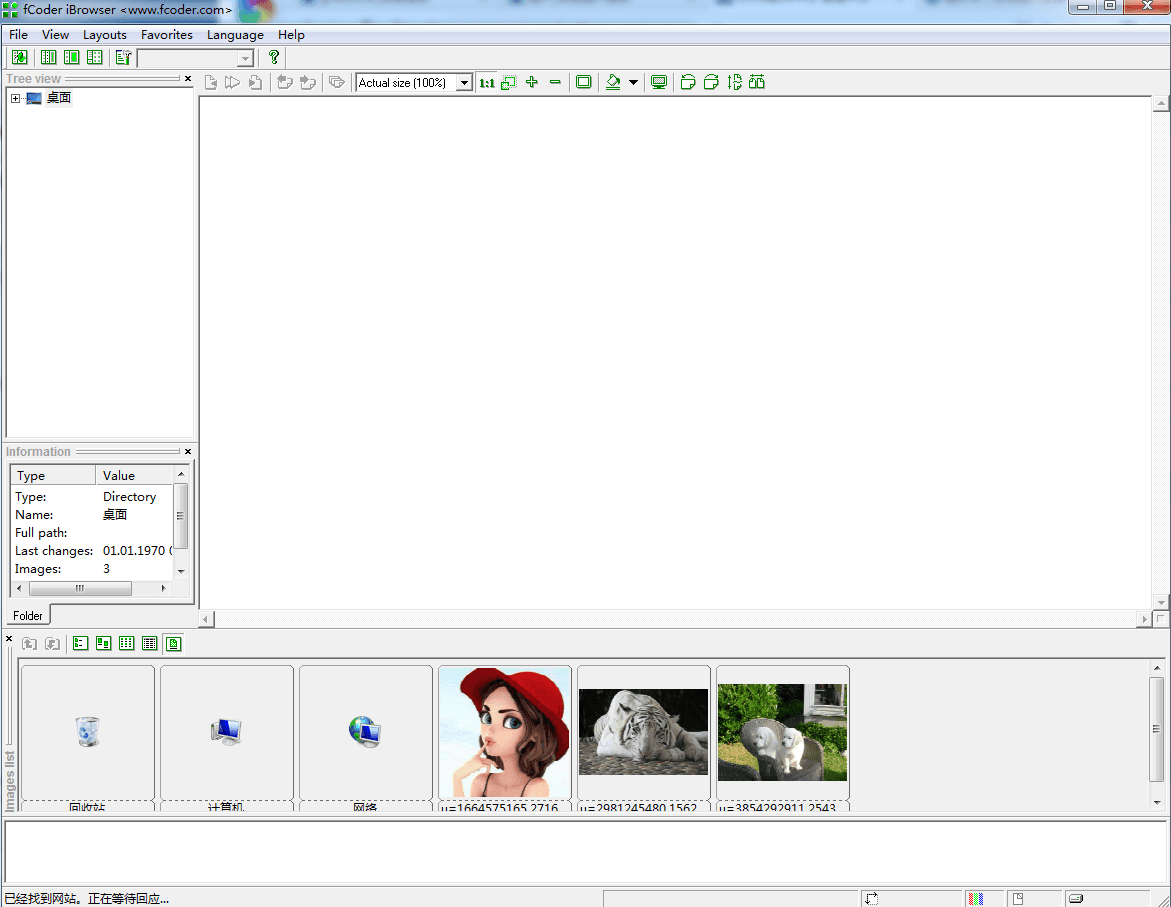Select the Zoom In tool
Viewport: 1171px width, 907px height.
click(532, 82)
